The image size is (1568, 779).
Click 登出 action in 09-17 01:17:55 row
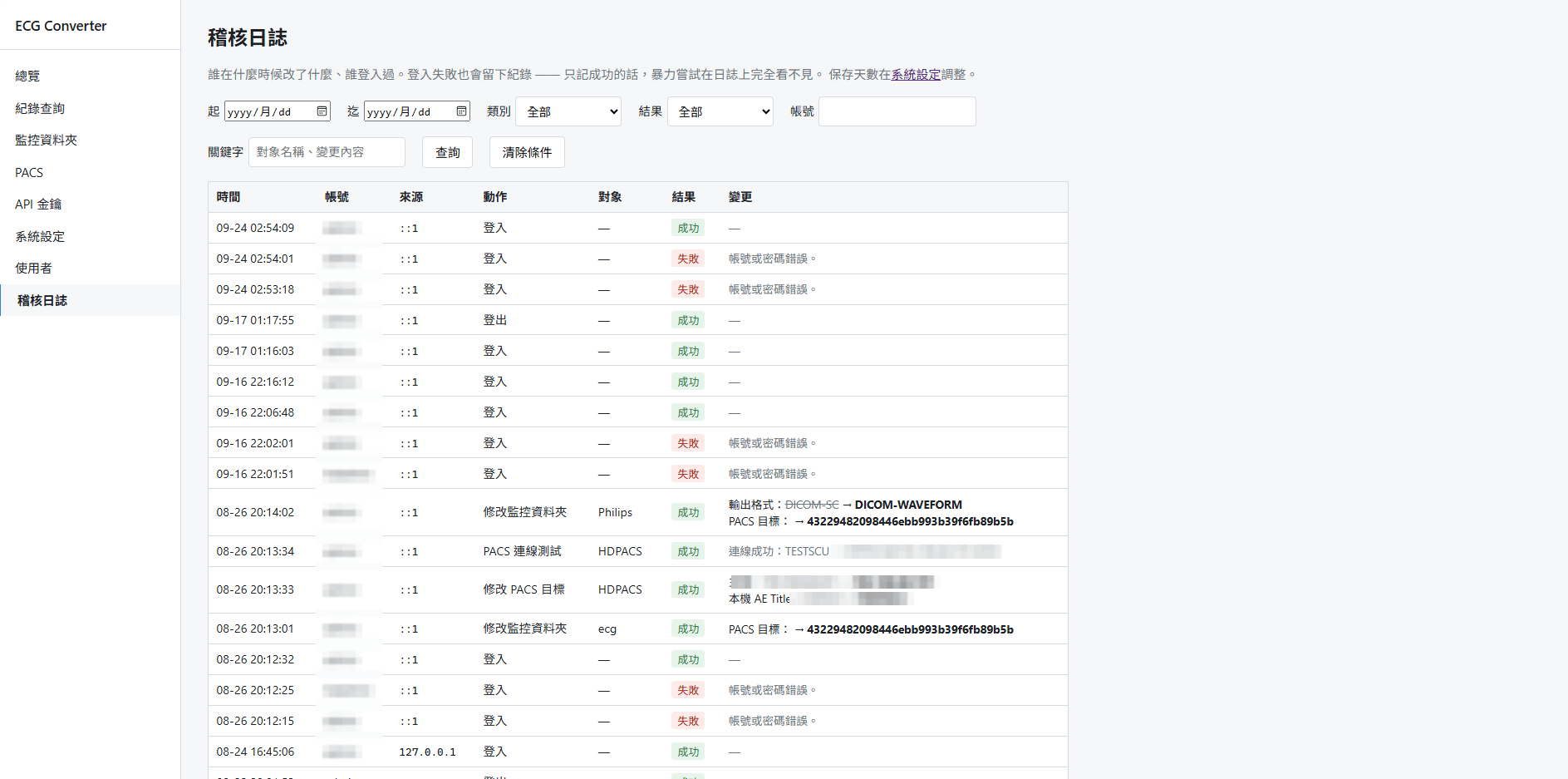pyautogui.click(x=495, y=320)
